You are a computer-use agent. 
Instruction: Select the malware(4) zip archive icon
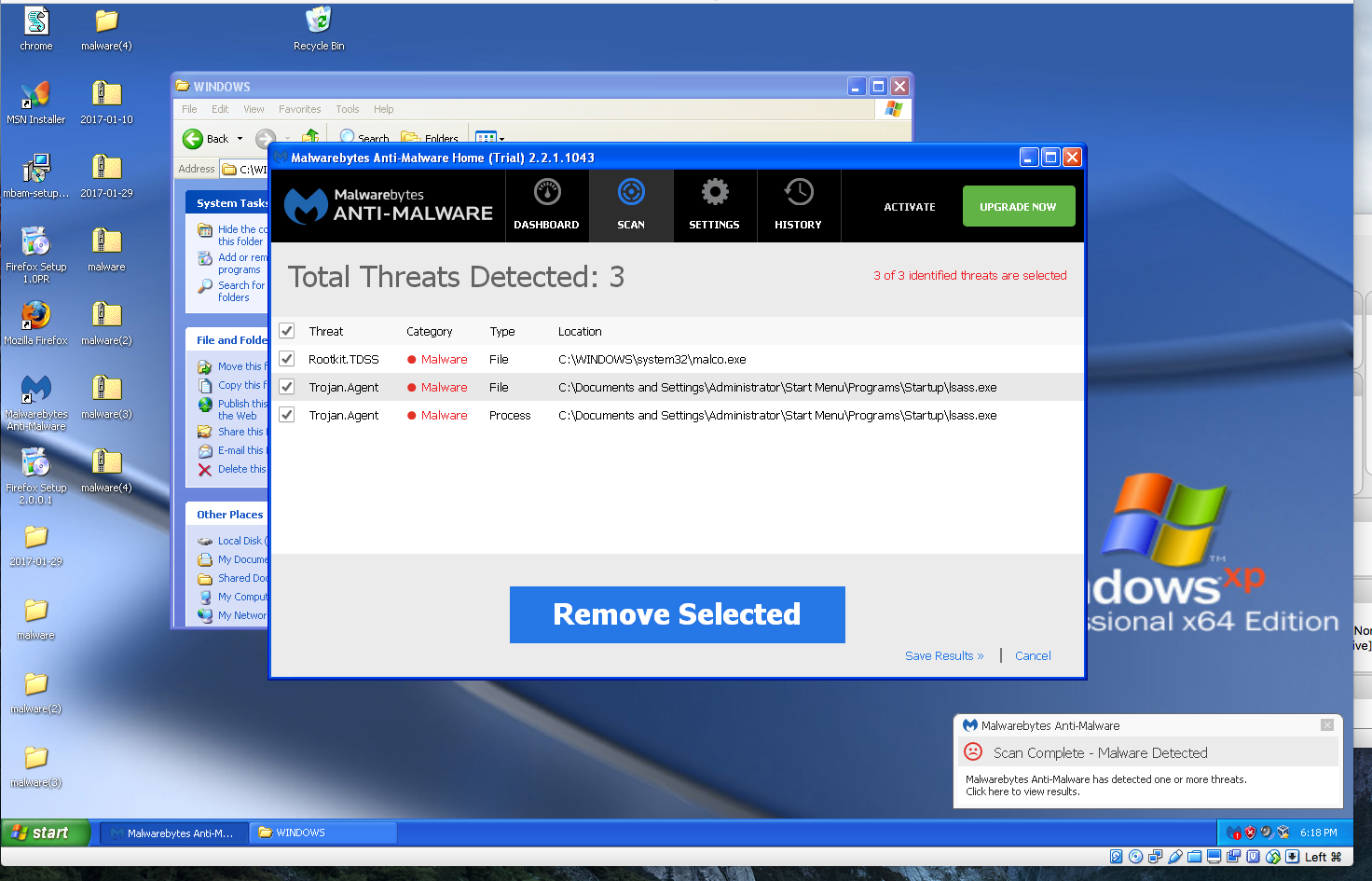[x=106, y=471]
